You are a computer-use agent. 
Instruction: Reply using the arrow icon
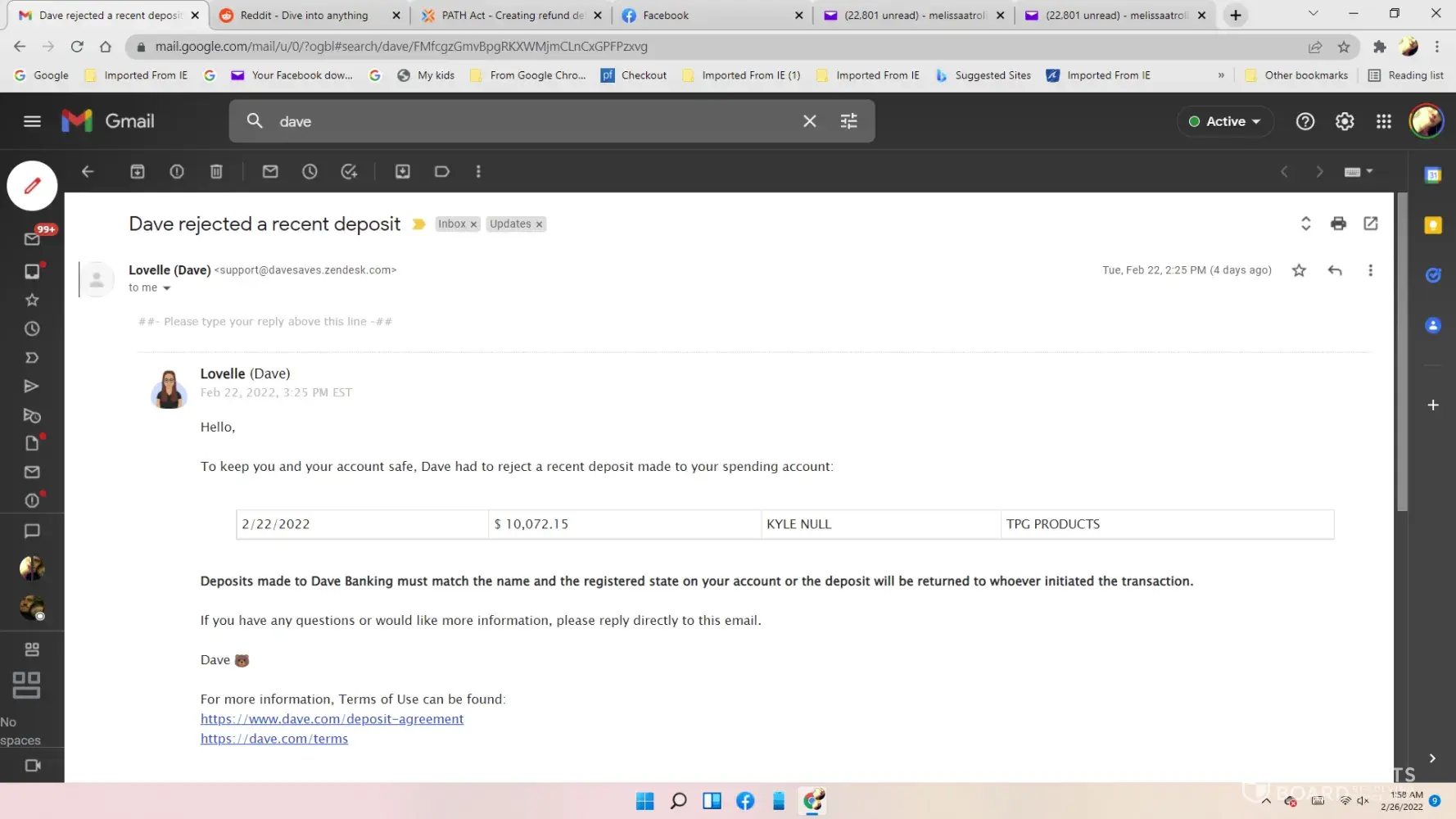[1335, 270]
